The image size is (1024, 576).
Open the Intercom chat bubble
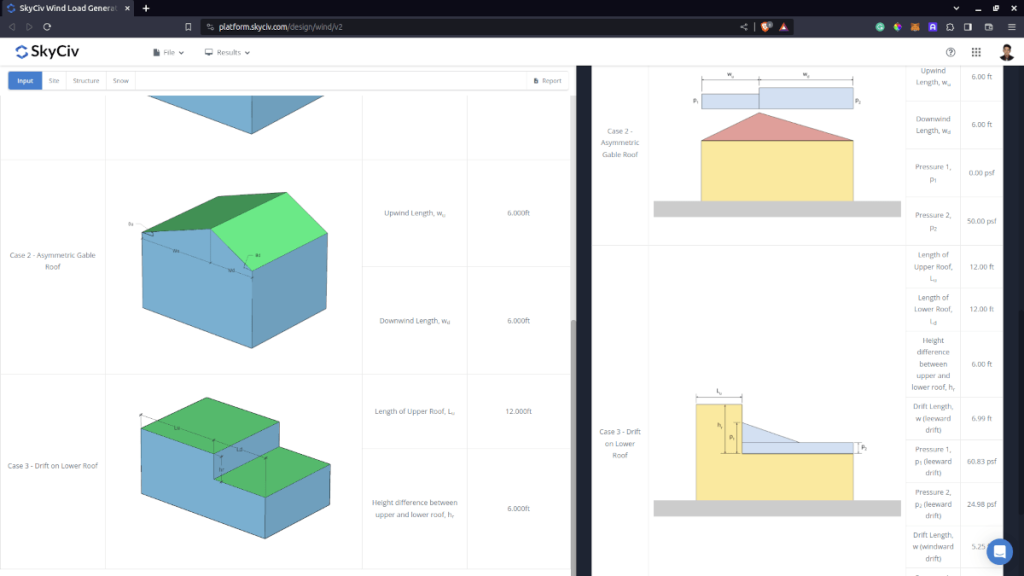(999, 552)
